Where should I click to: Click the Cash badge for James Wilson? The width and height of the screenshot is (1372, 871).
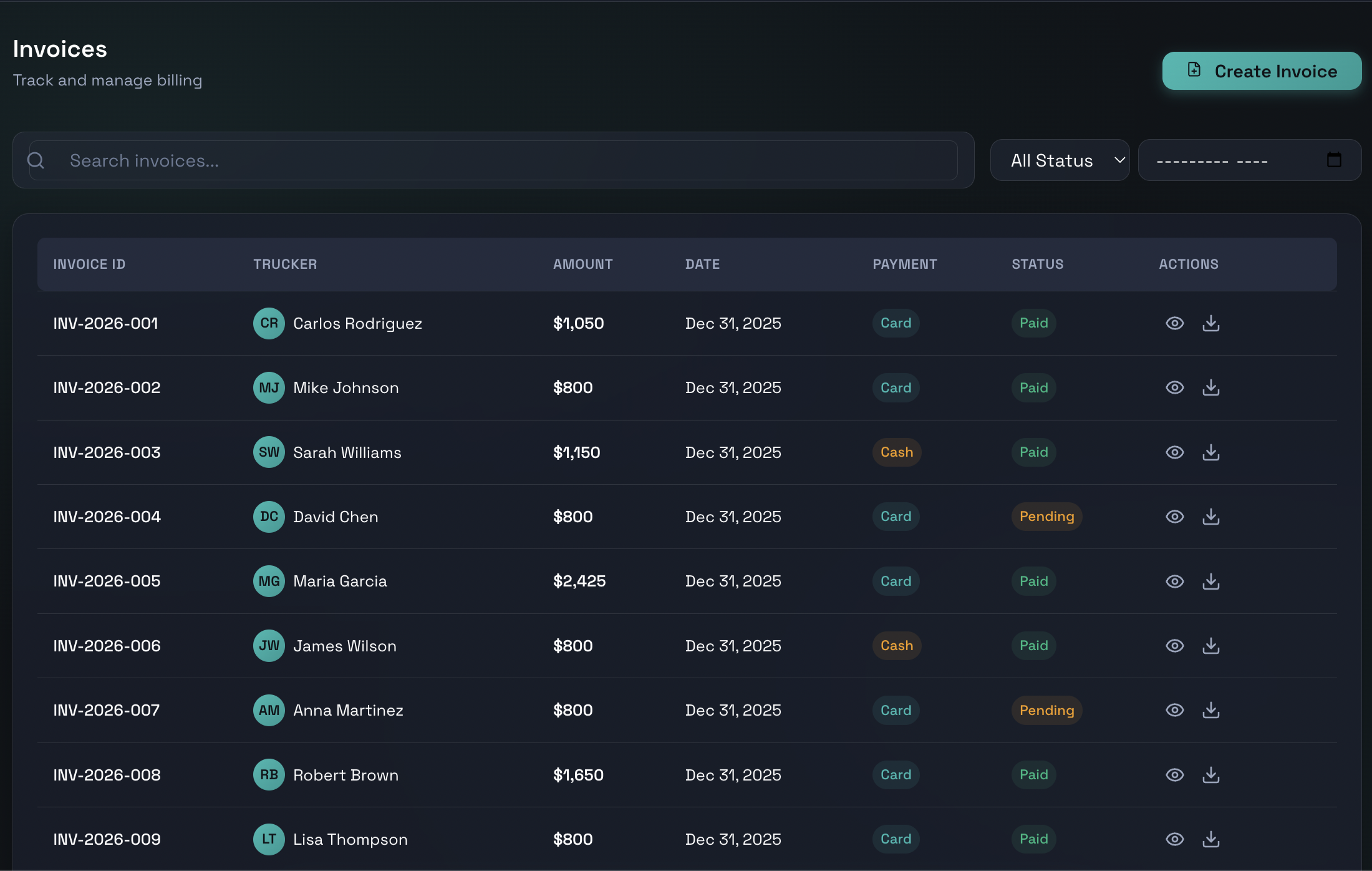click(x=896, y=646)
